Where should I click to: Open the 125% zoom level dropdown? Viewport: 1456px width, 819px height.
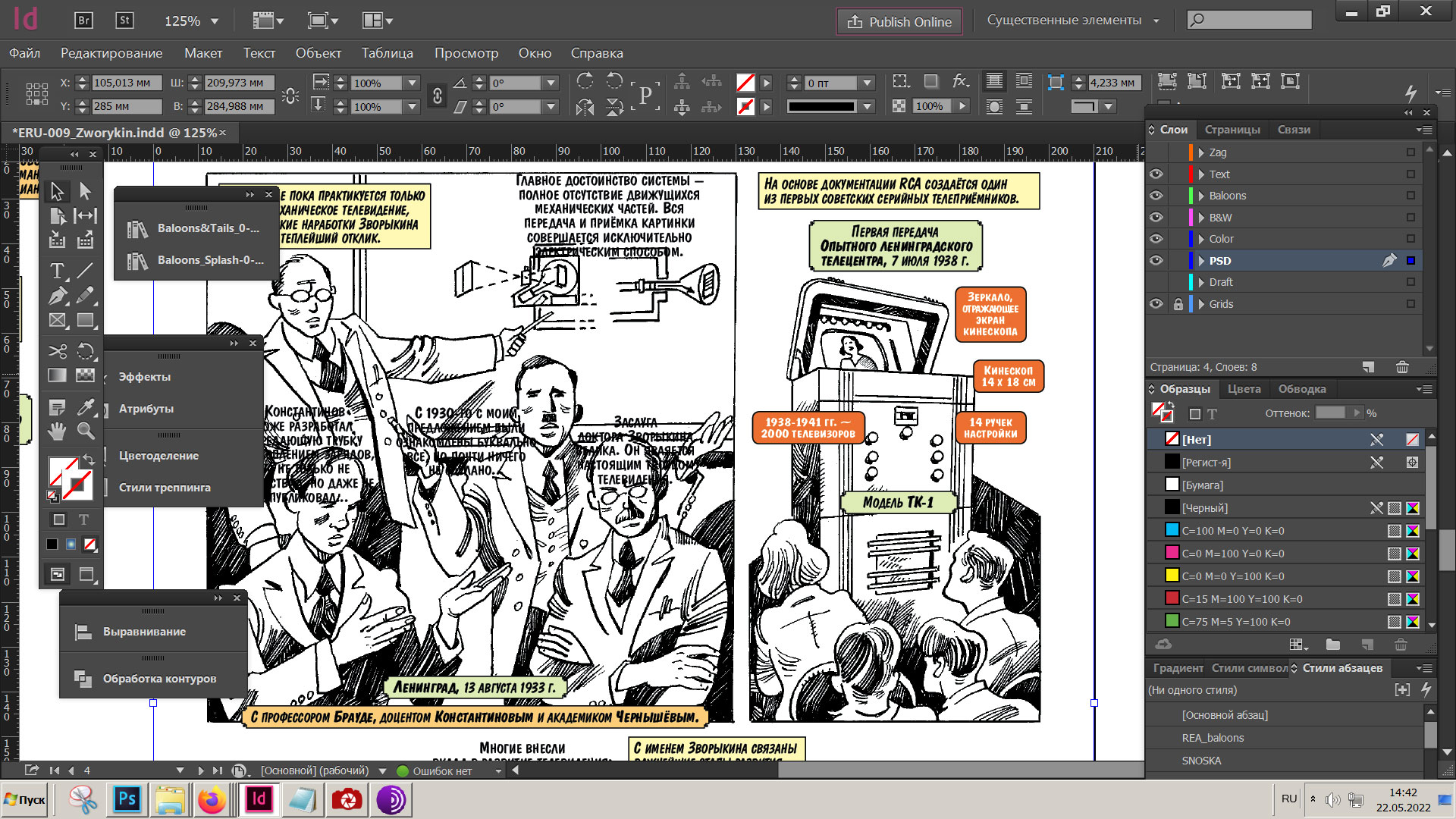[215, 21]
